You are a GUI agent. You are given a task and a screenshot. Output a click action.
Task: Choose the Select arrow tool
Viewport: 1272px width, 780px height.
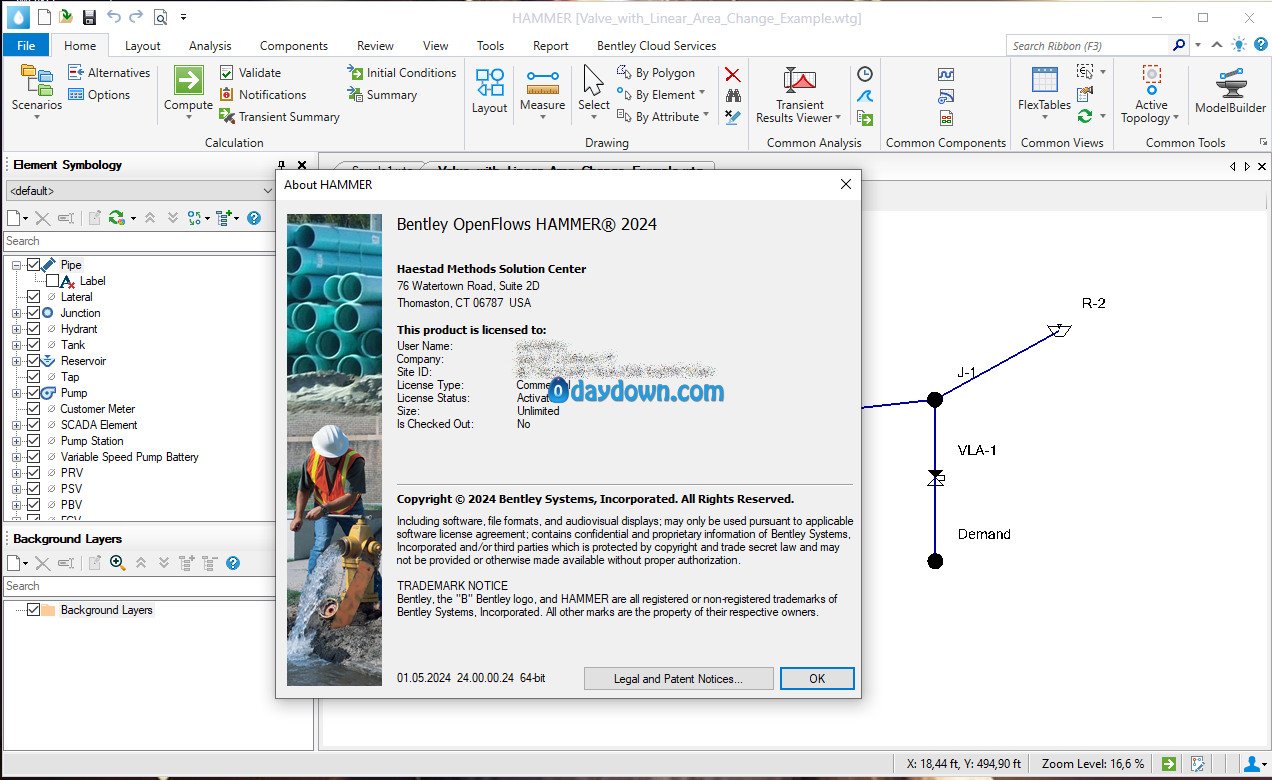coord(593,88)
